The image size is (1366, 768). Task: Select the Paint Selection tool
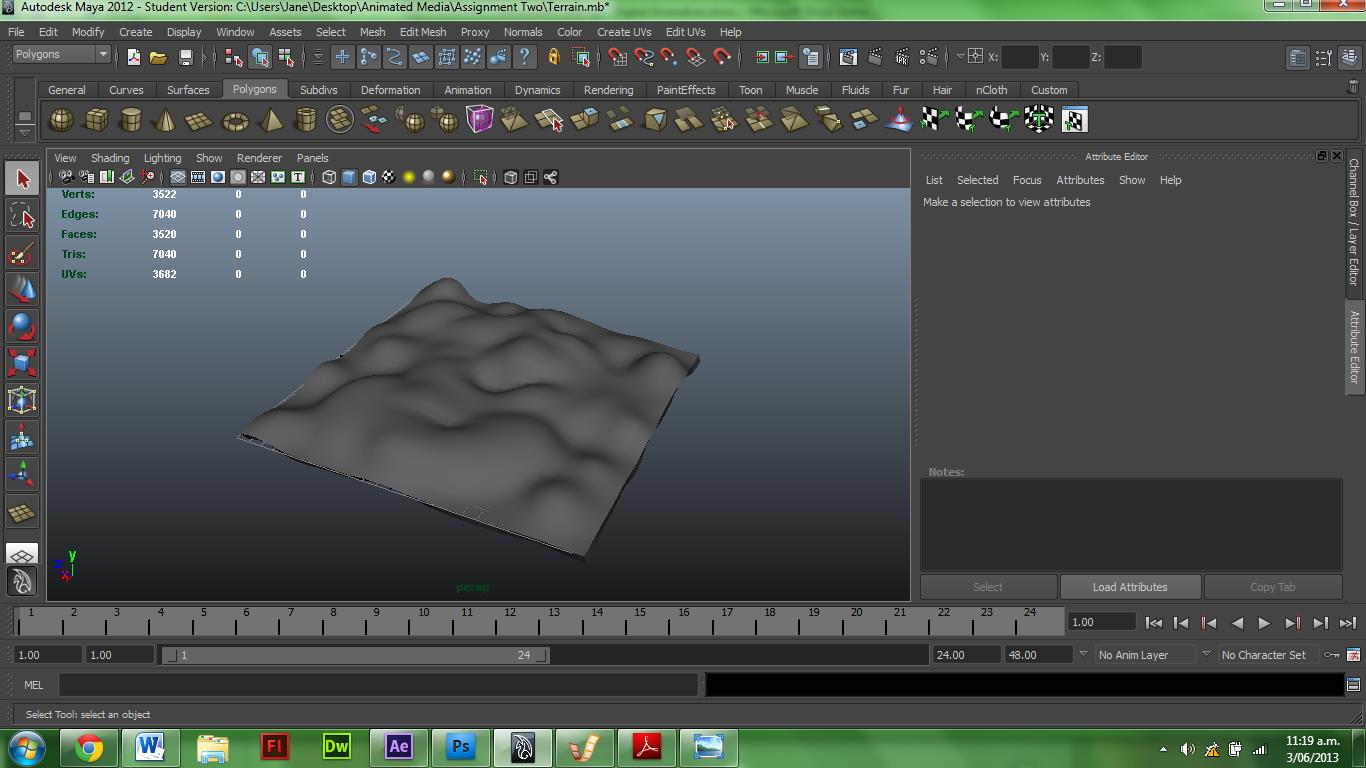tap(22, 252)
